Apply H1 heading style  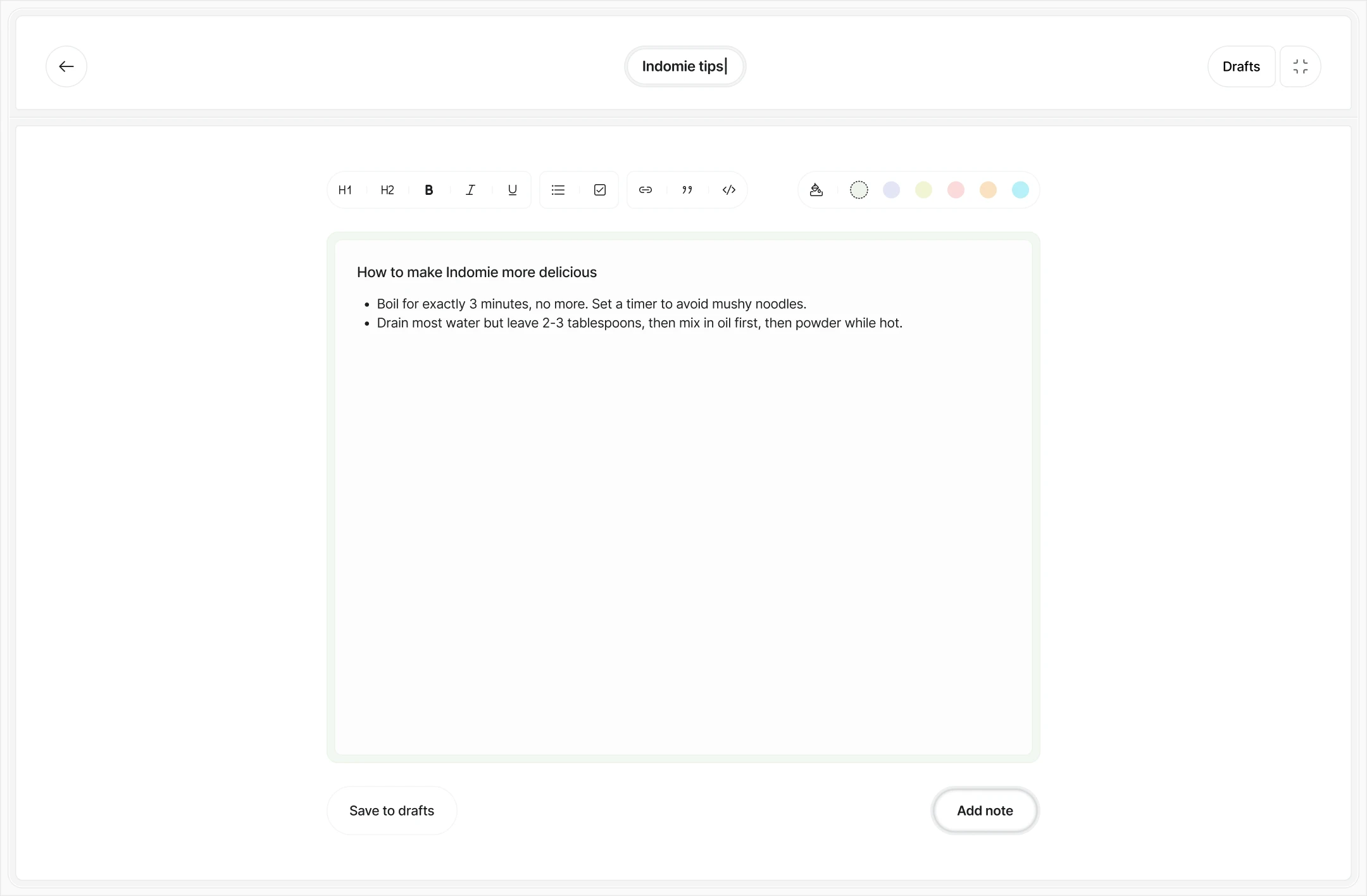pos(345,190)
